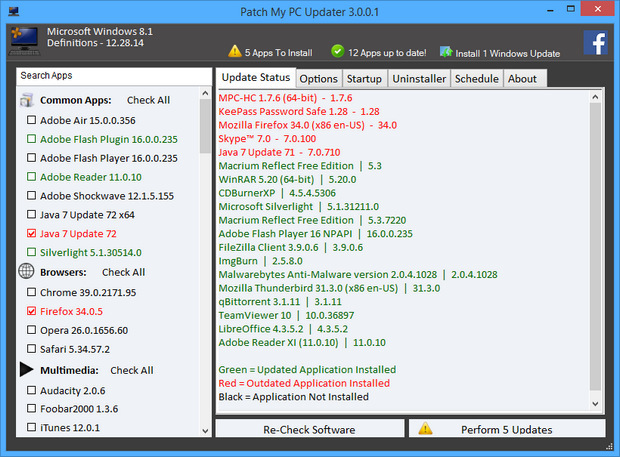Select the ImgBurn 2.5.8.0 line
Screen dimensions: 620x457
pyautogui.click(x=261, y=261)
